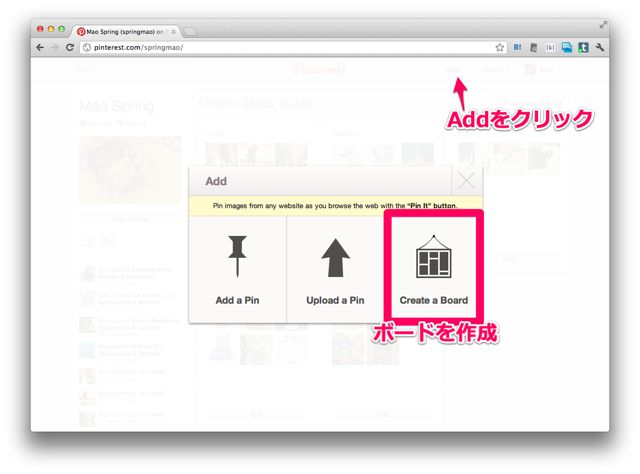Close the Mao Spring tab
Screen dimensions: 640x474
tap(173, 31)
